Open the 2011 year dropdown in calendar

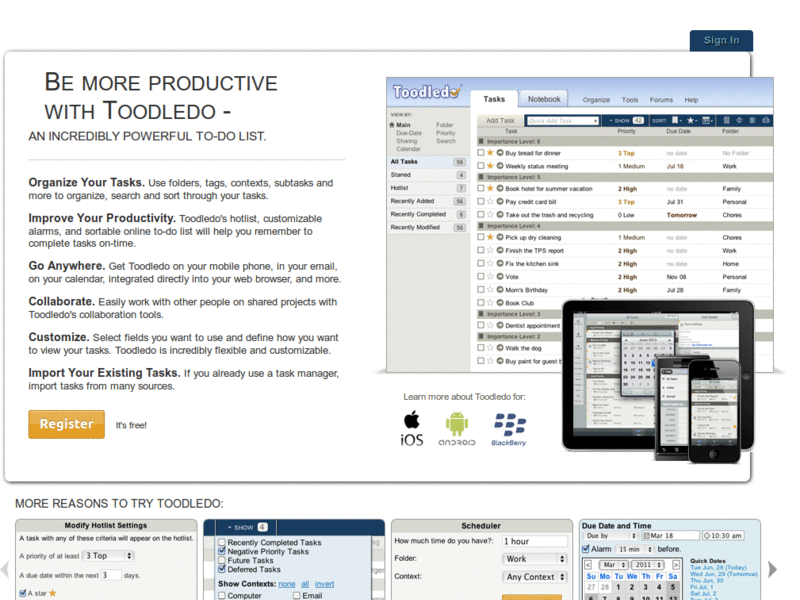pyautogui.click(x=647, y=565)
